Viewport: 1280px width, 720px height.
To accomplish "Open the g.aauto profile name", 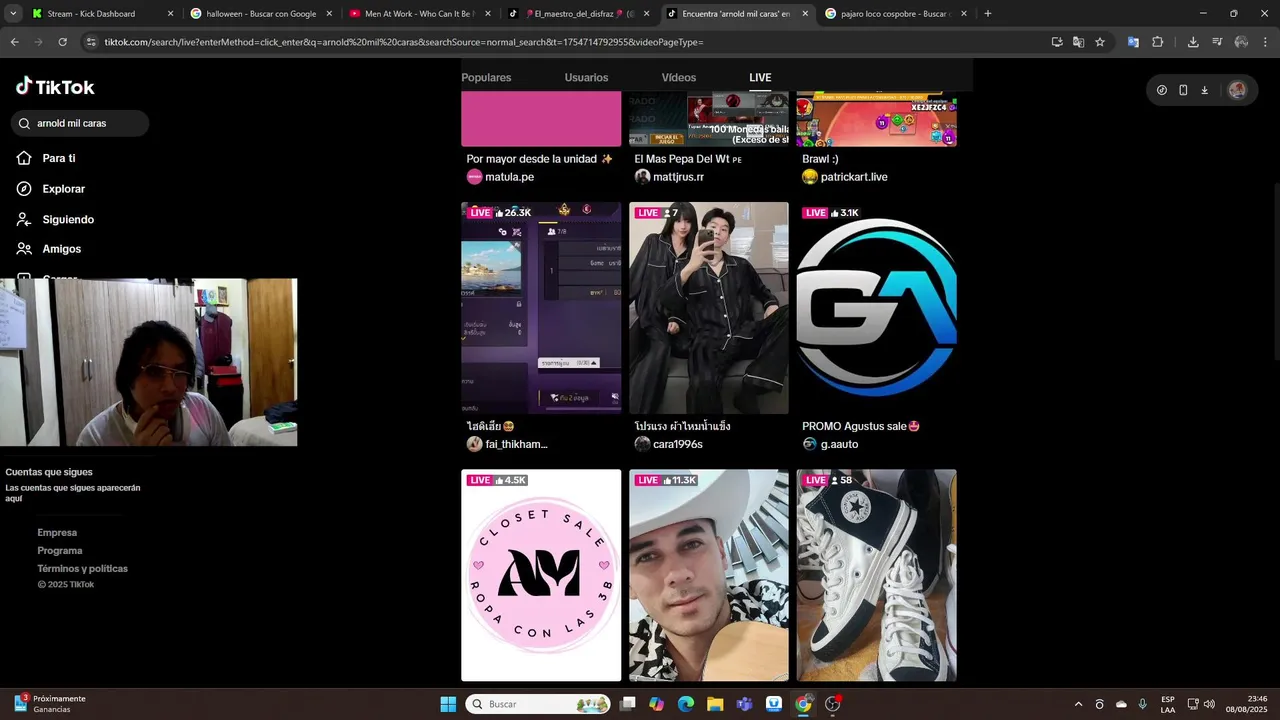I will [x=839, y=444].
